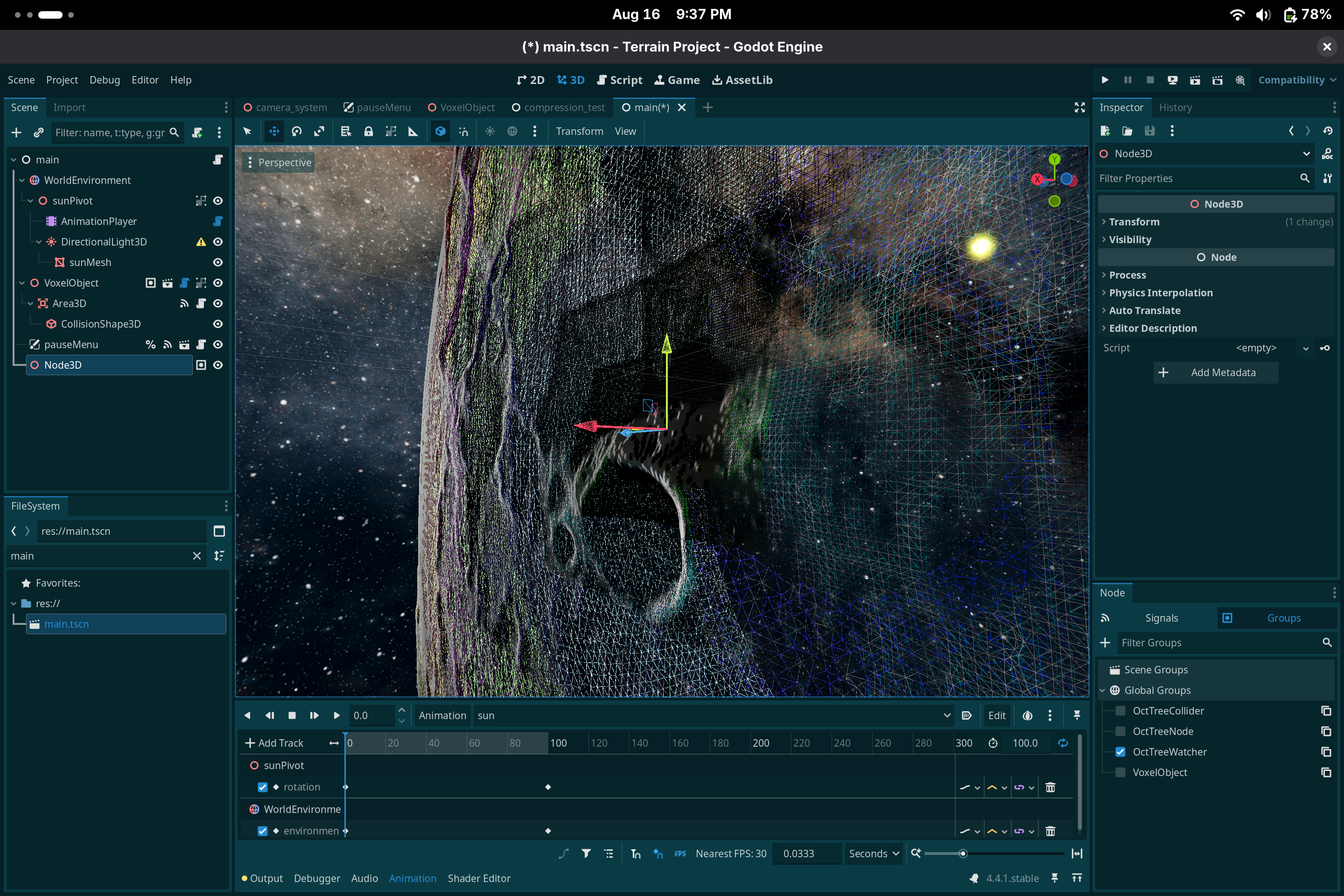Switch to the VoxelObject scene tab
Screen dimensions: 1344x896
click(461, 107)
